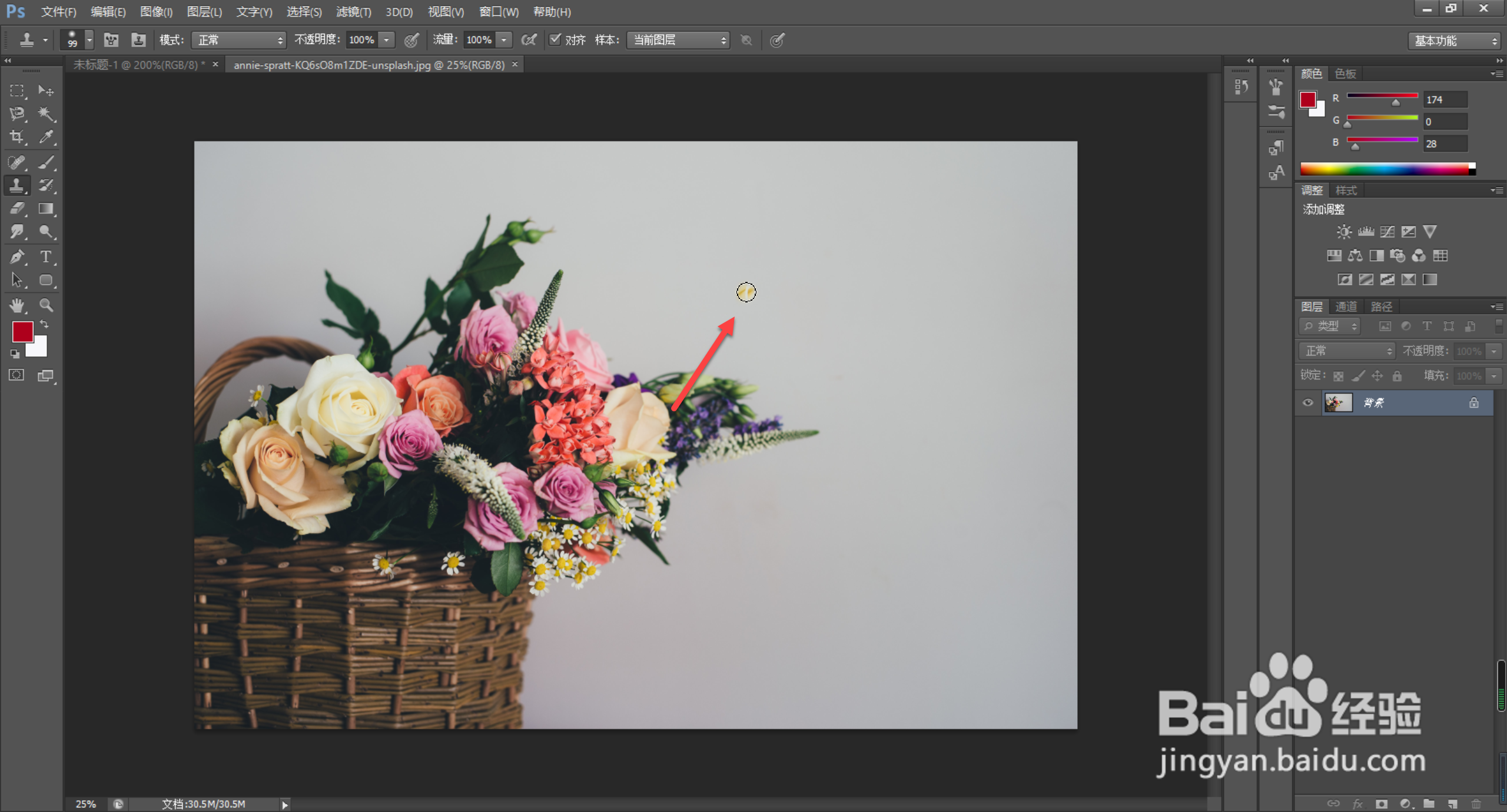This screenshot has height=812, width=1507.
Task: Select the Zoom tool in toolbox
Action: click(x=46, y=305)
